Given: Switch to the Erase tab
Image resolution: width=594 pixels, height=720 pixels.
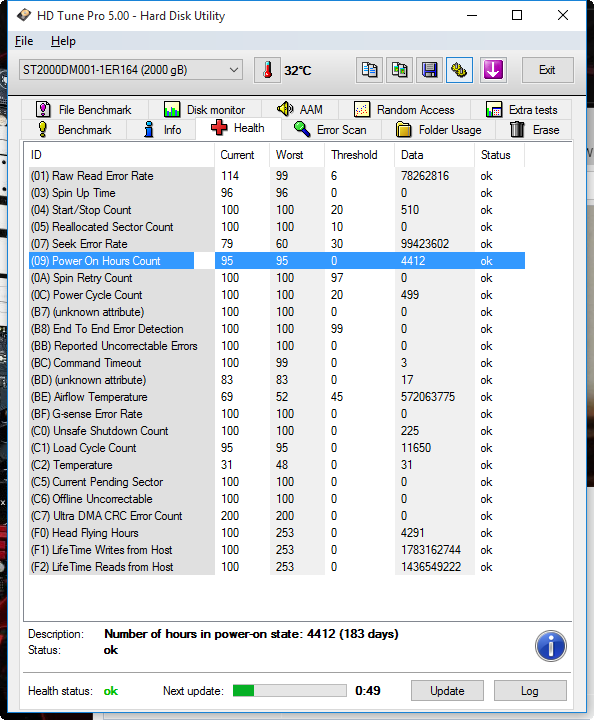Looking at the screenshot, I should [x=534, y=129].
